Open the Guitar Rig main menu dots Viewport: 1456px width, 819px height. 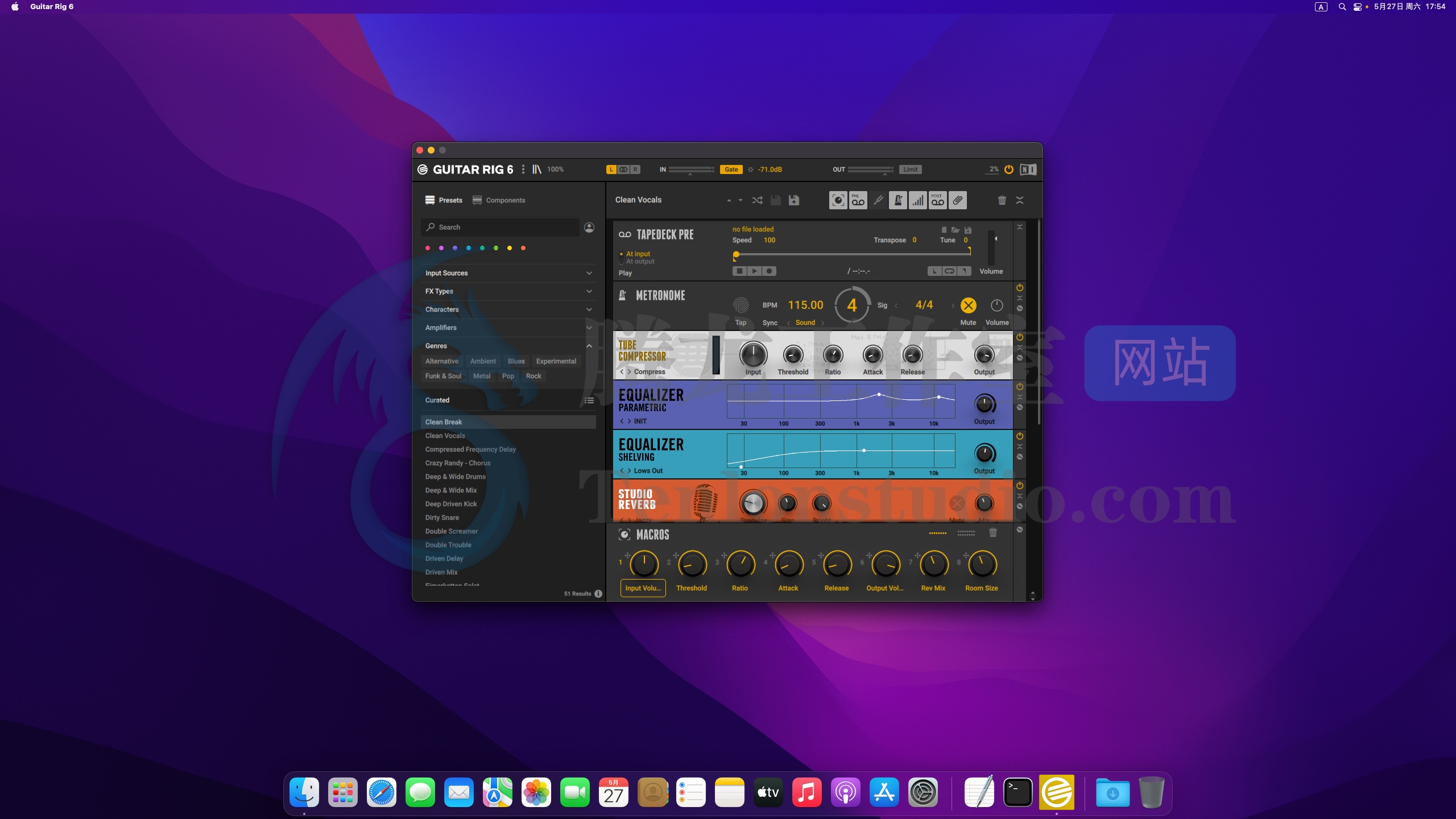(523, 169)
